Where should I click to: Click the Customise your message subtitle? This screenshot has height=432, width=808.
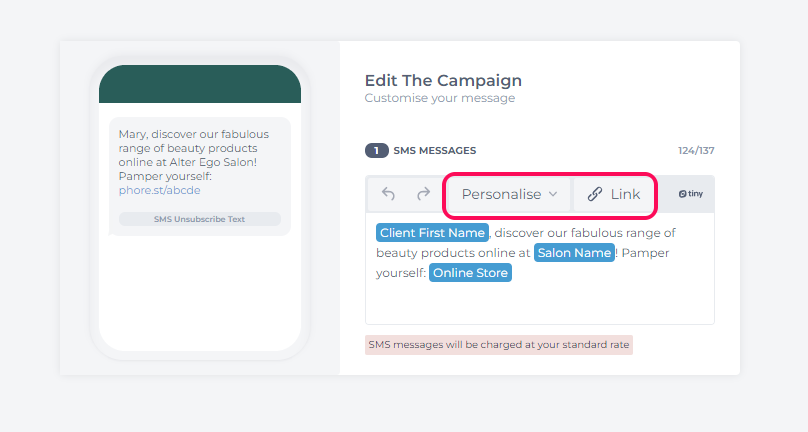click(x=440, y=98)
